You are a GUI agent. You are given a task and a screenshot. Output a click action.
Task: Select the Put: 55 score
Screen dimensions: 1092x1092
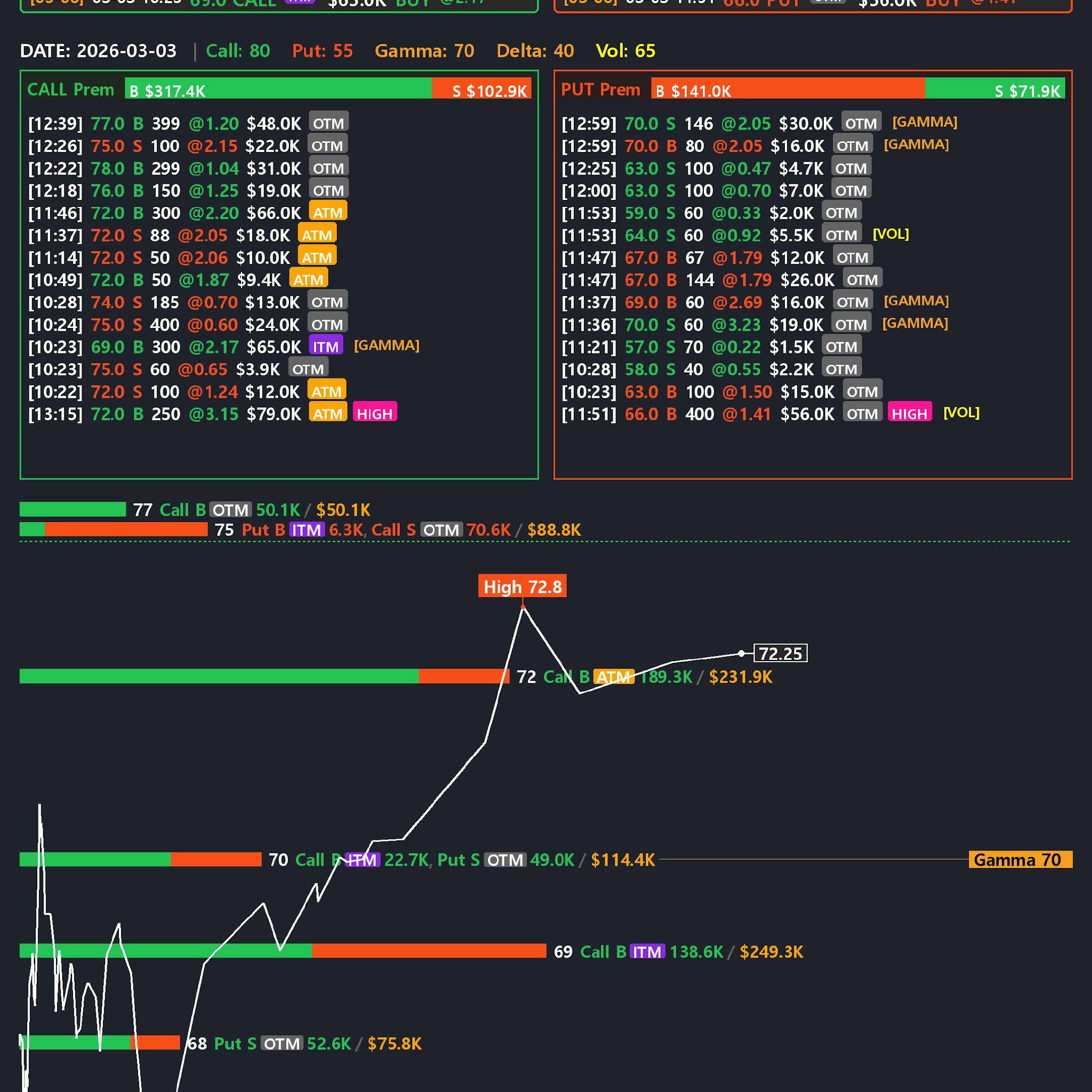click(323, 51)
